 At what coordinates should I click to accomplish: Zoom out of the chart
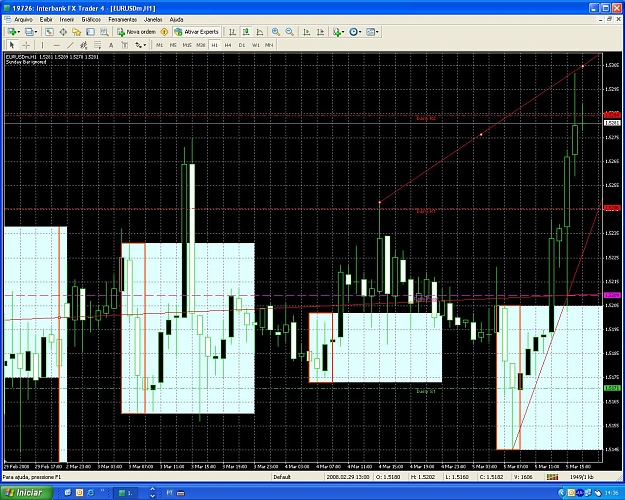pos(289,32)
